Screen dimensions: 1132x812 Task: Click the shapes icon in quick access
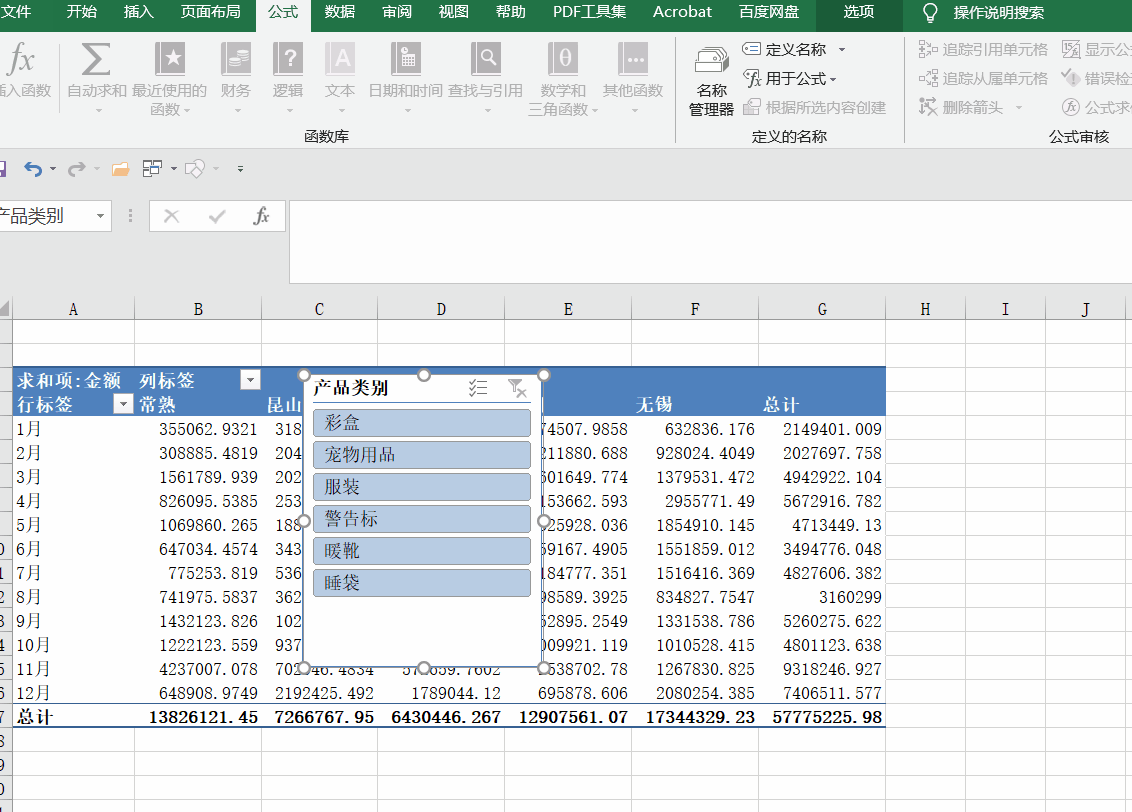tap(194, 169)
